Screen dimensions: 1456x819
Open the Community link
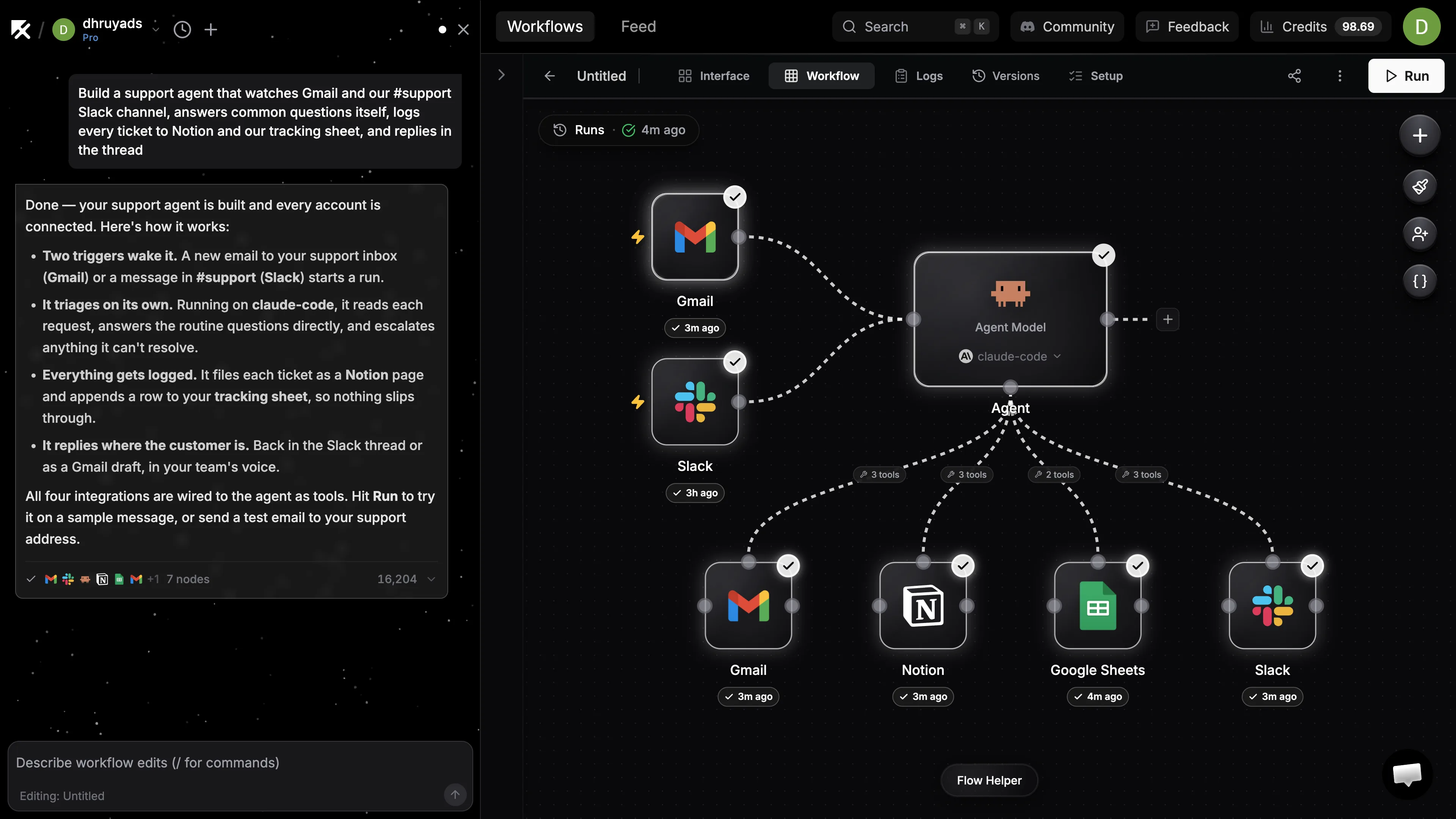(1067, 27)
